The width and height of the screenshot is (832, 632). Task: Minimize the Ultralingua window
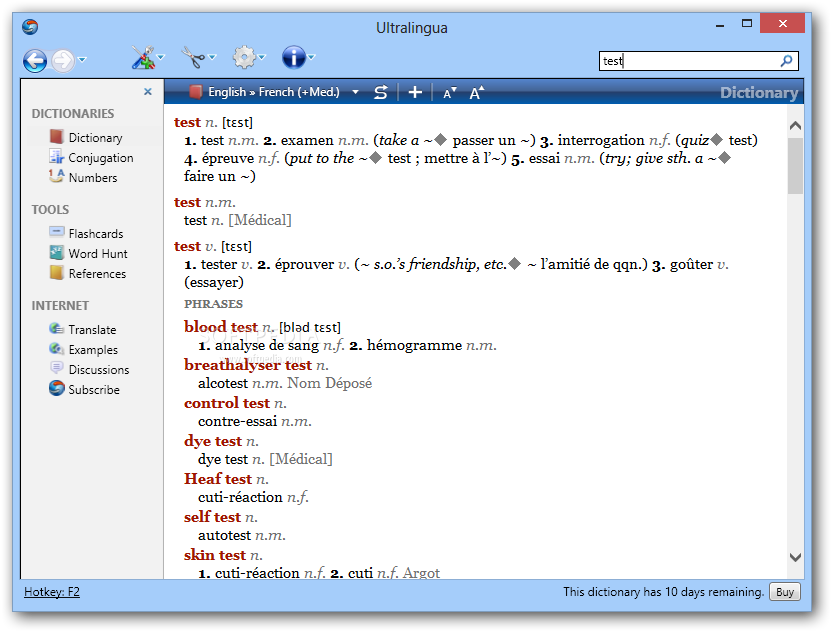(x=720, y=25)
